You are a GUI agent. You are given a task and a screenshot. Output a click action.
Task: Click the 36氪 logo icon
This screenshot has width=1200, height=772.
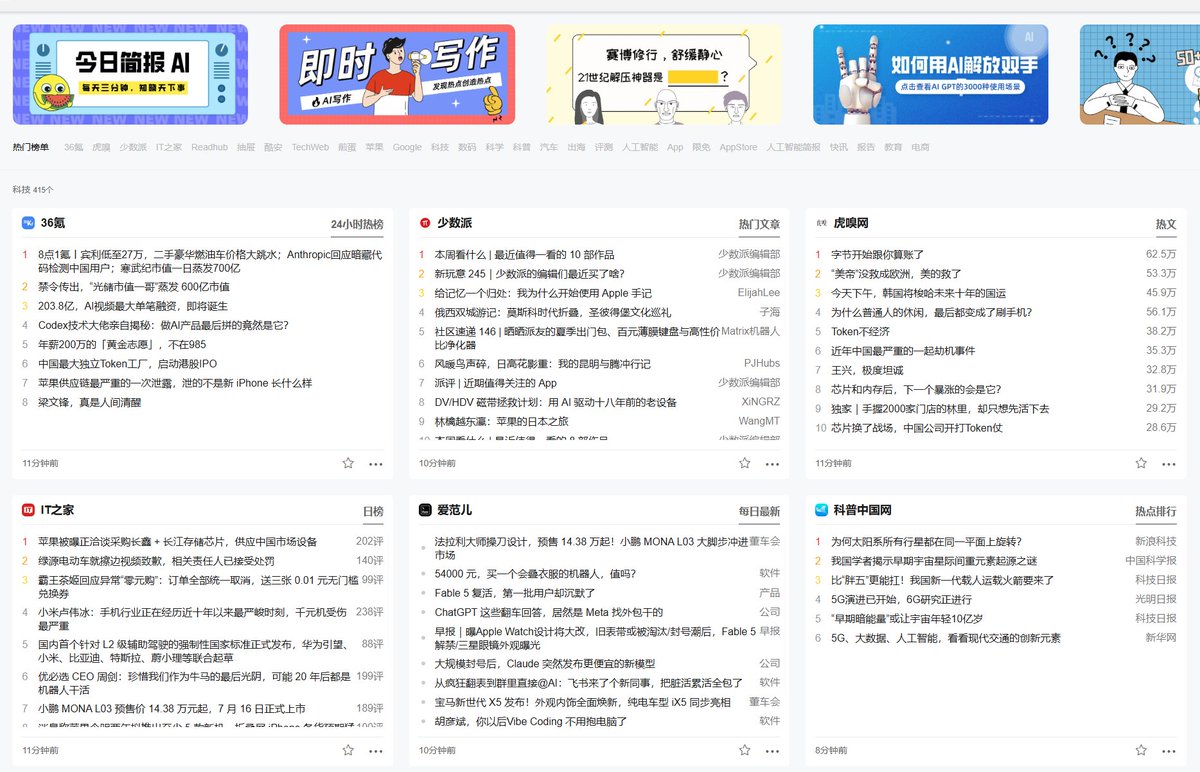28,223
